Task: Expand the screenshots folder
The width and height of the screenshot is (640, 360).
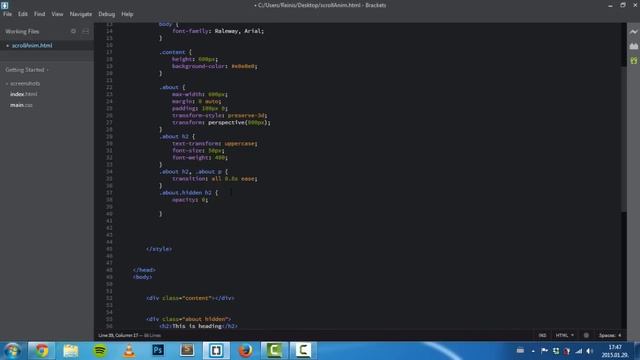Action: click(x=24, y=83)
